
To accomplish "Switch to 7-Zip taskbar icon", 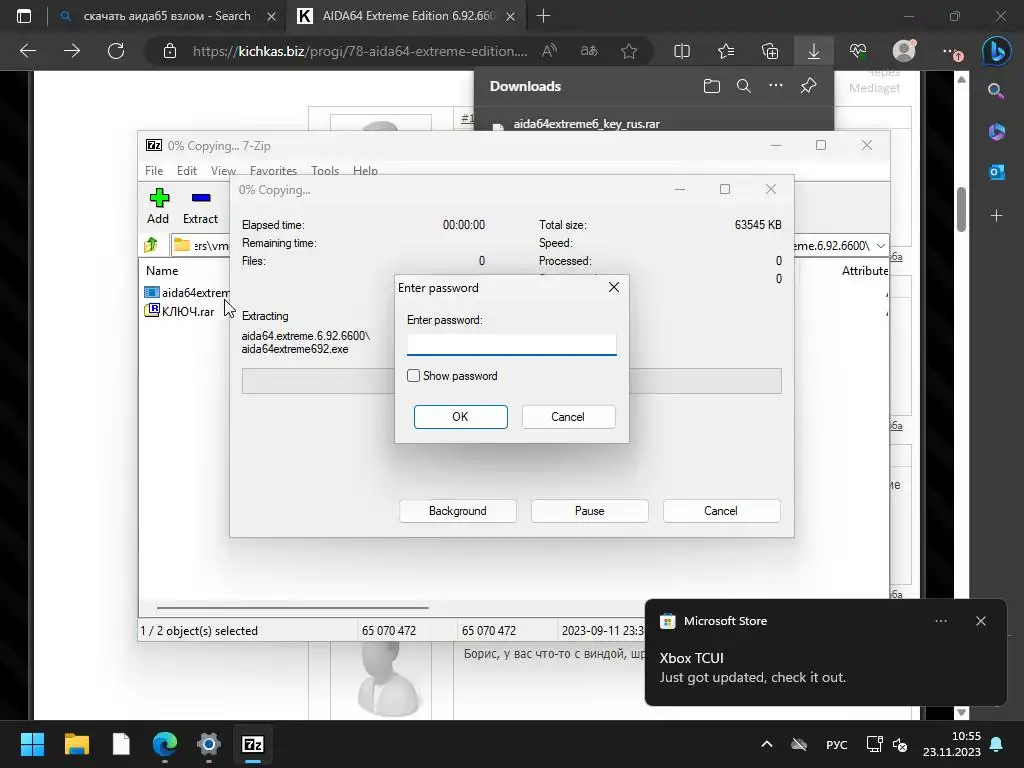I will point(253,744).
